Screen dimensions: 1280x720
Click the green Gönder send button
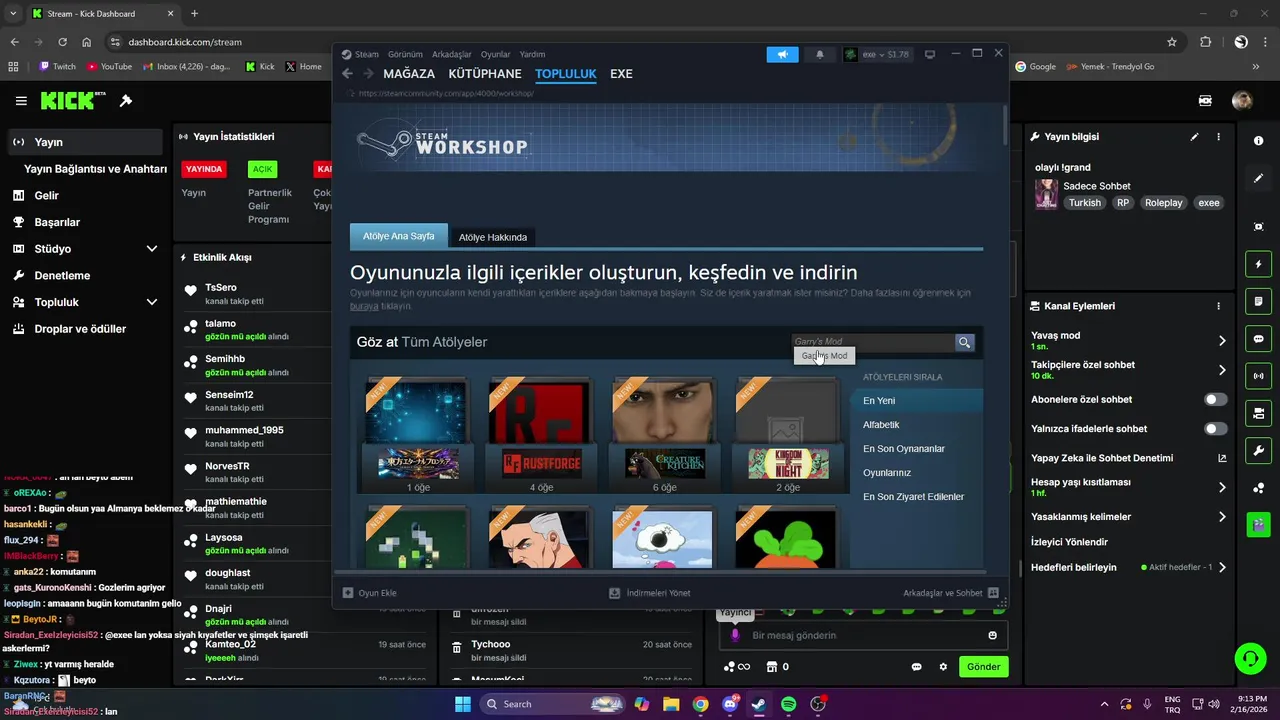click(x=983, y=667)
